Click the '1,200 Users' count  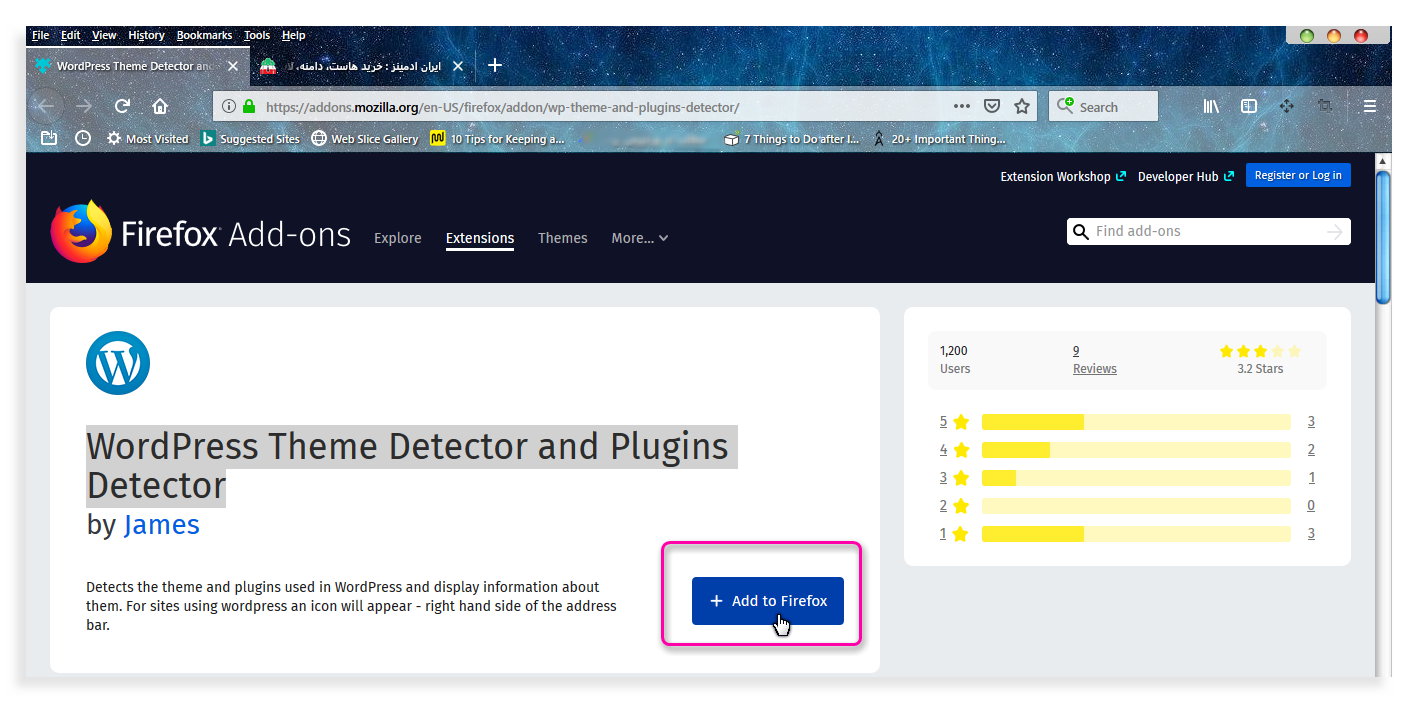point(955,360)
